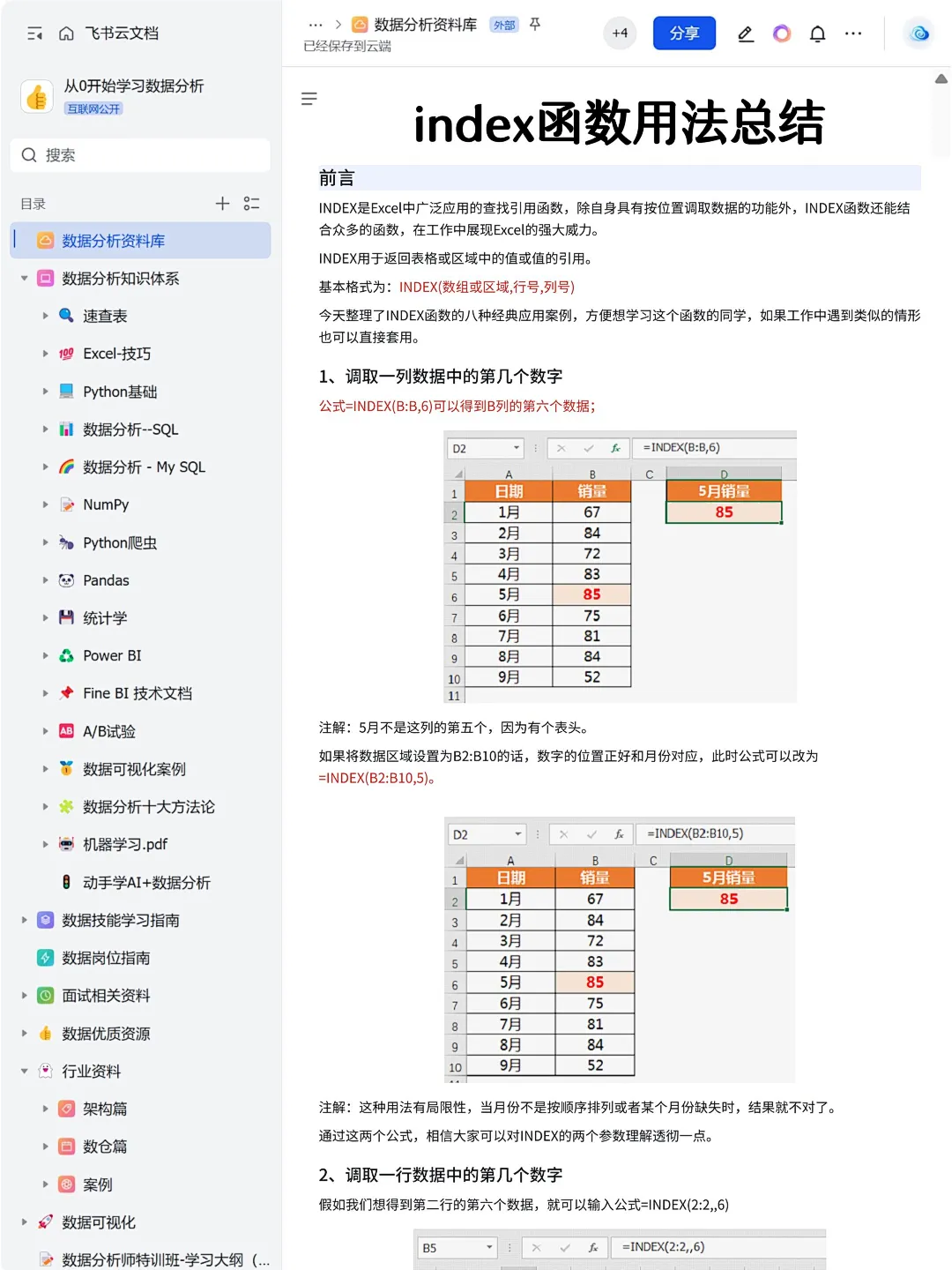This screenshot has width=952, height=1270.
Task: Open the colorful ring AI assistant icon
Action: pos(782,34)
